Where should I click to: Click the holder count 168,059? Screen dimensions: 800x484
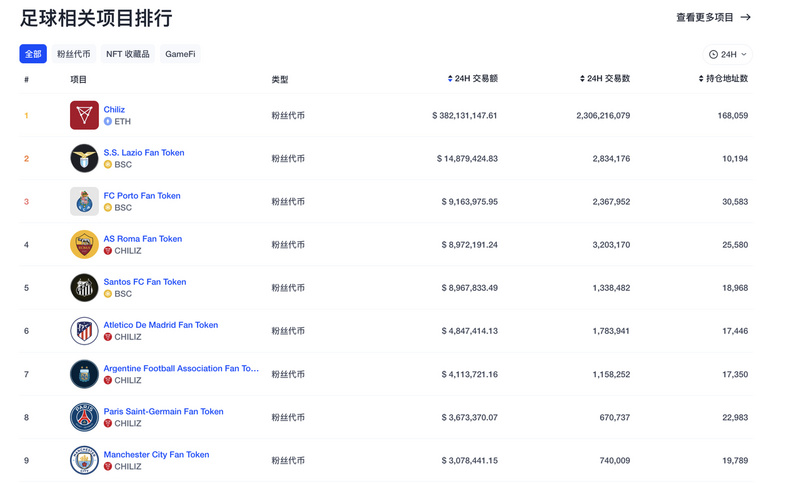point(733,115)
